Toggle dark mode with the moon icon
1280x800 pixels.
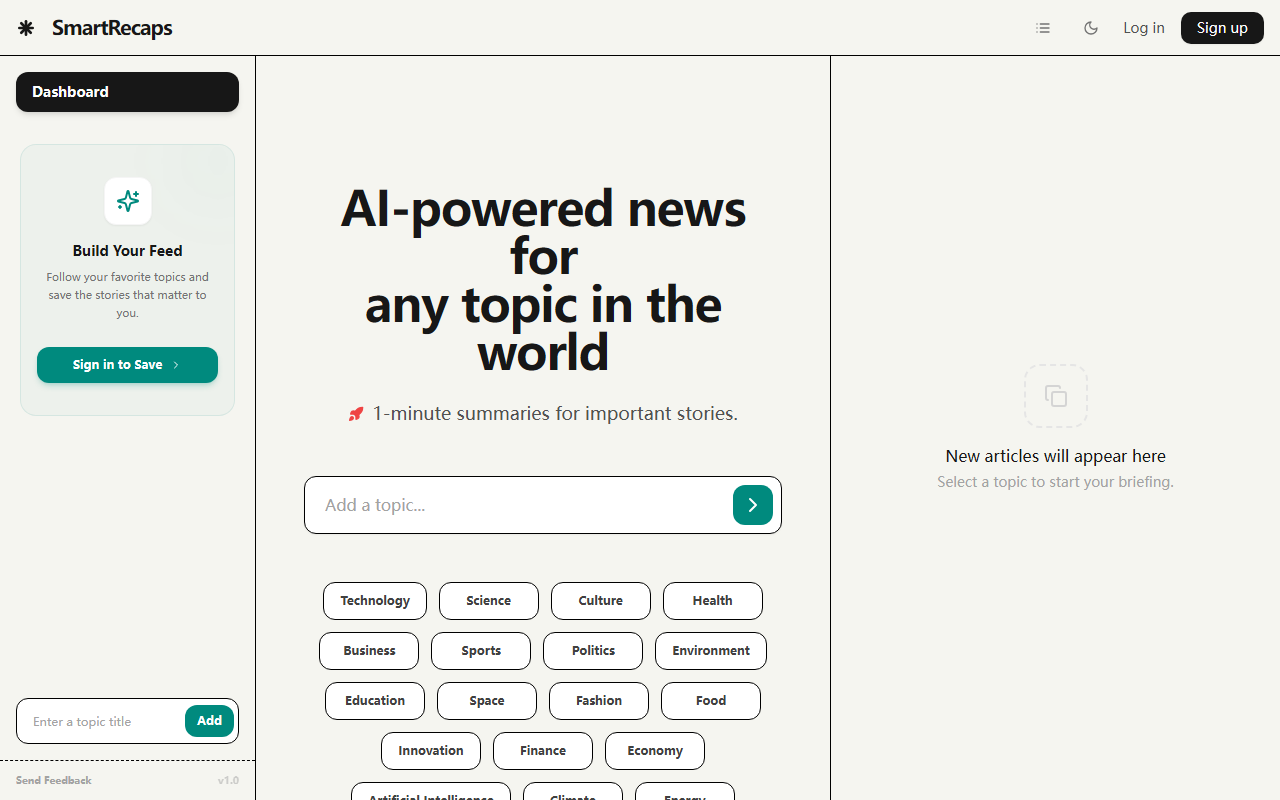[1091, 28]
